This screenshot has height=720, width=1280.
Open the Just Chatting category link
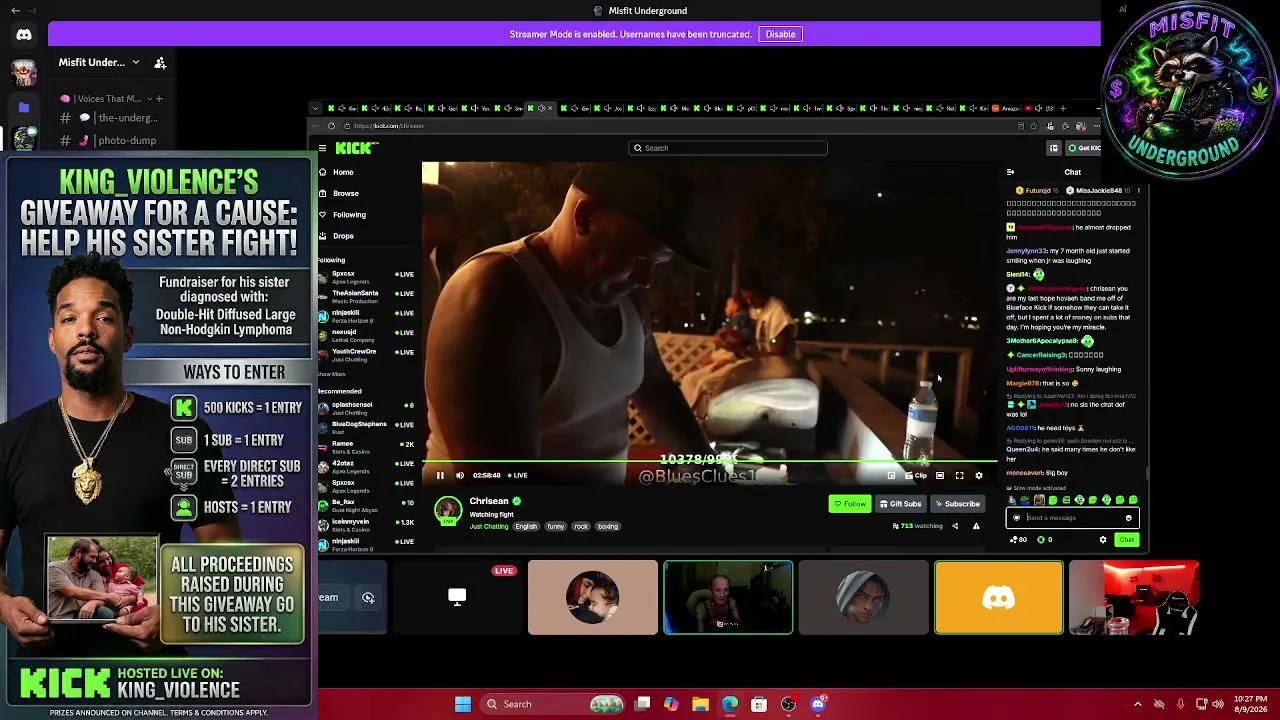[489, 527]
